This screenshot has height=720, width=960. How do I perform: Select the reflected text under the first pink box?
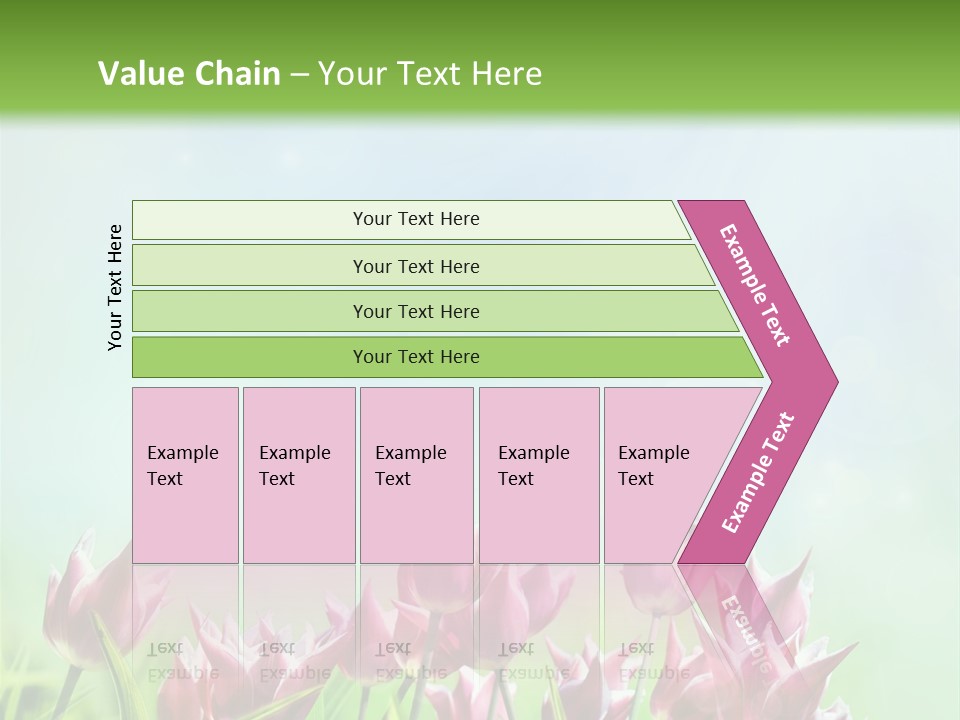tap(182, 661)
